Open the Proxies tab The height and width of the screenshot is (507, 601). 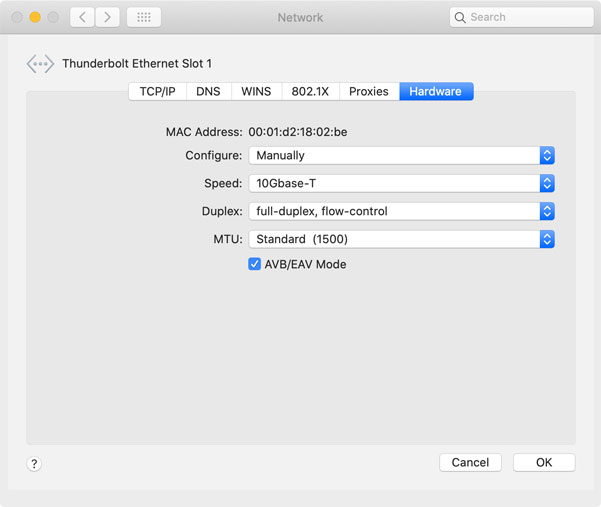tap(368, 91)
